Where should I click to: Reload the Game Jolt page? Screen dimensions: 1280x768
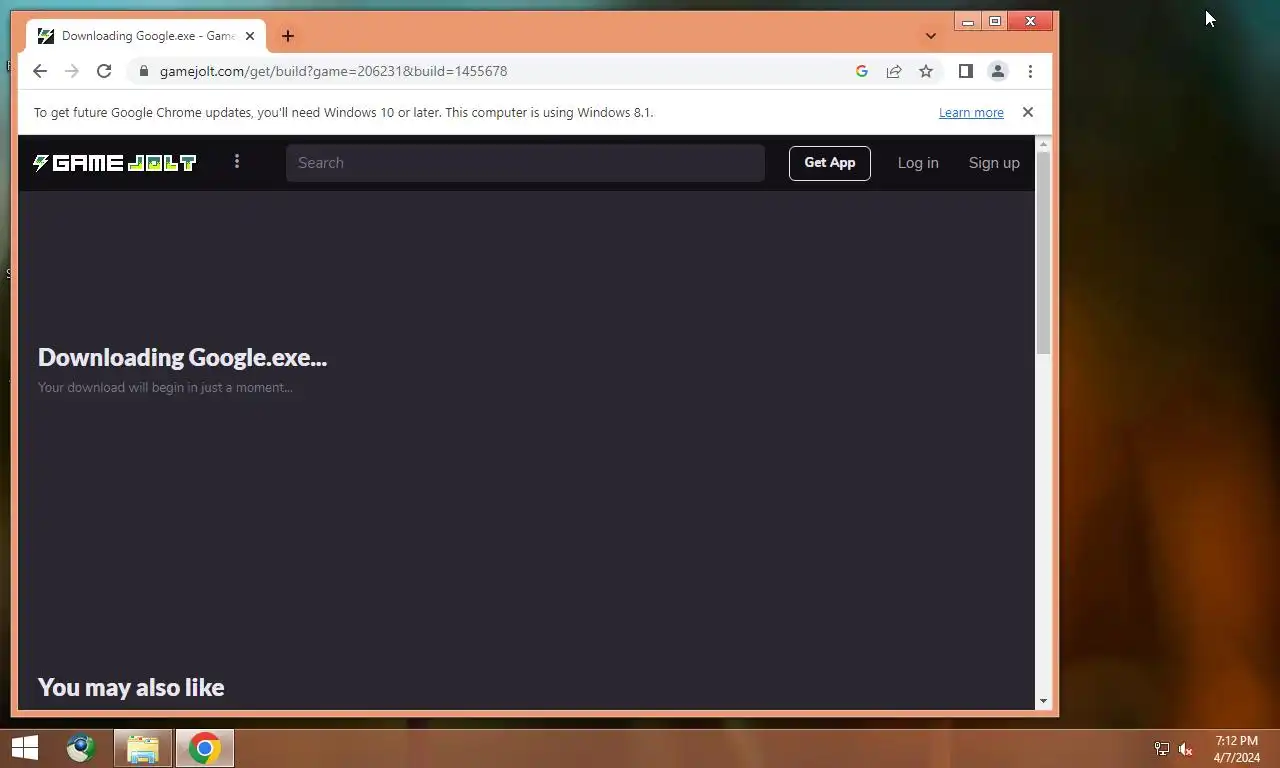click(x=104, y=71)
